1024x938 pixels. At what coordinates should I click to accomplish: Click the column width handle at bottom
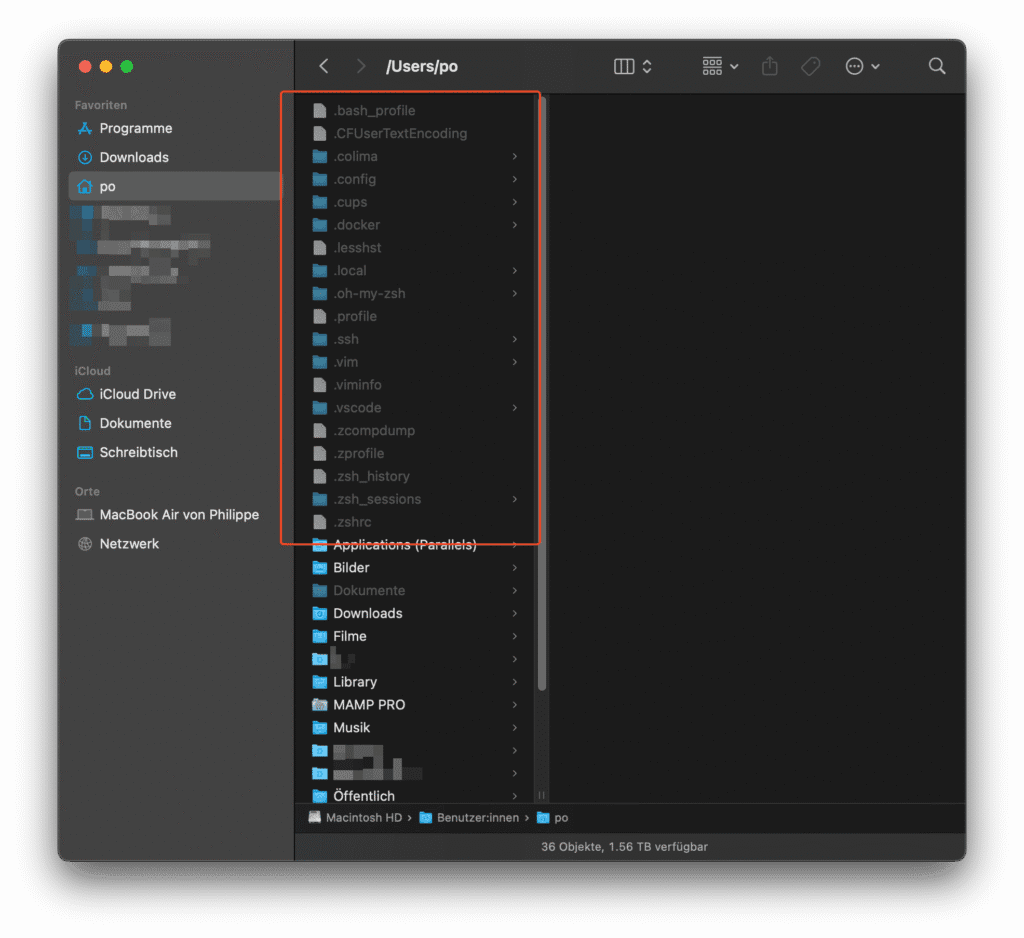click(541, 796)
